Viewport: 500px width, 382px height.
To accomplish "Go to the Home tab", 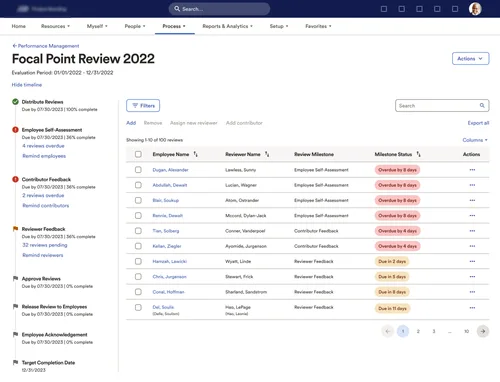I will pyautogui.click(x=19, y=26).
